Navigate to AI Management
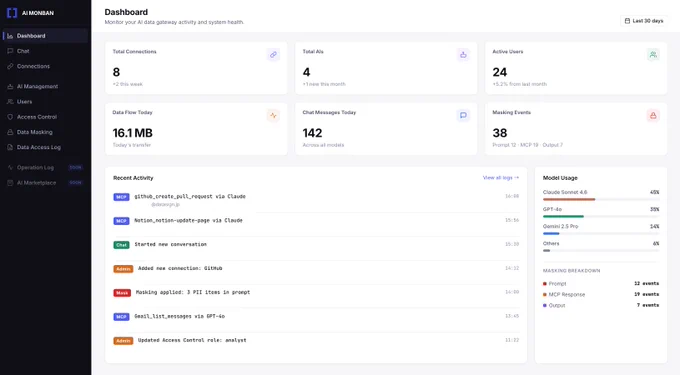The width and height of the screenshot is (680, 375). 45,86
